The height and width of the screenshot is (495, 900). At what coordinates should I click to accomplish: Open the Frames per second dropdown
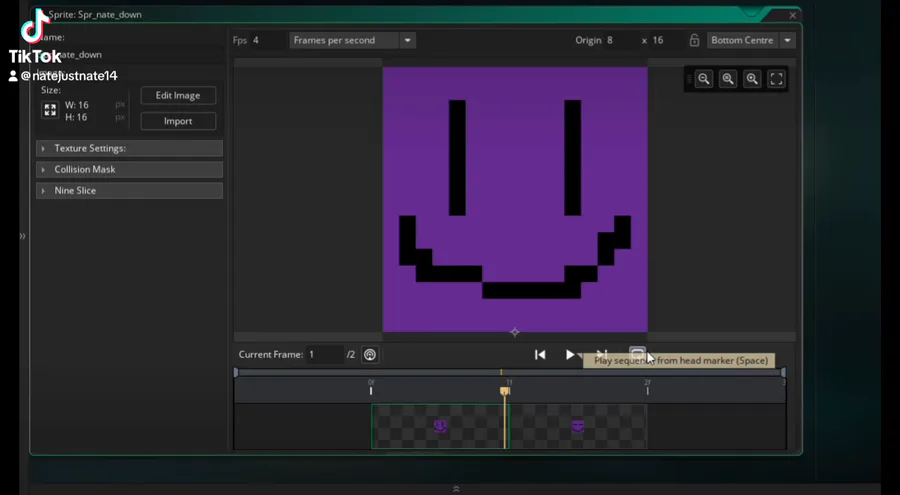353,40
